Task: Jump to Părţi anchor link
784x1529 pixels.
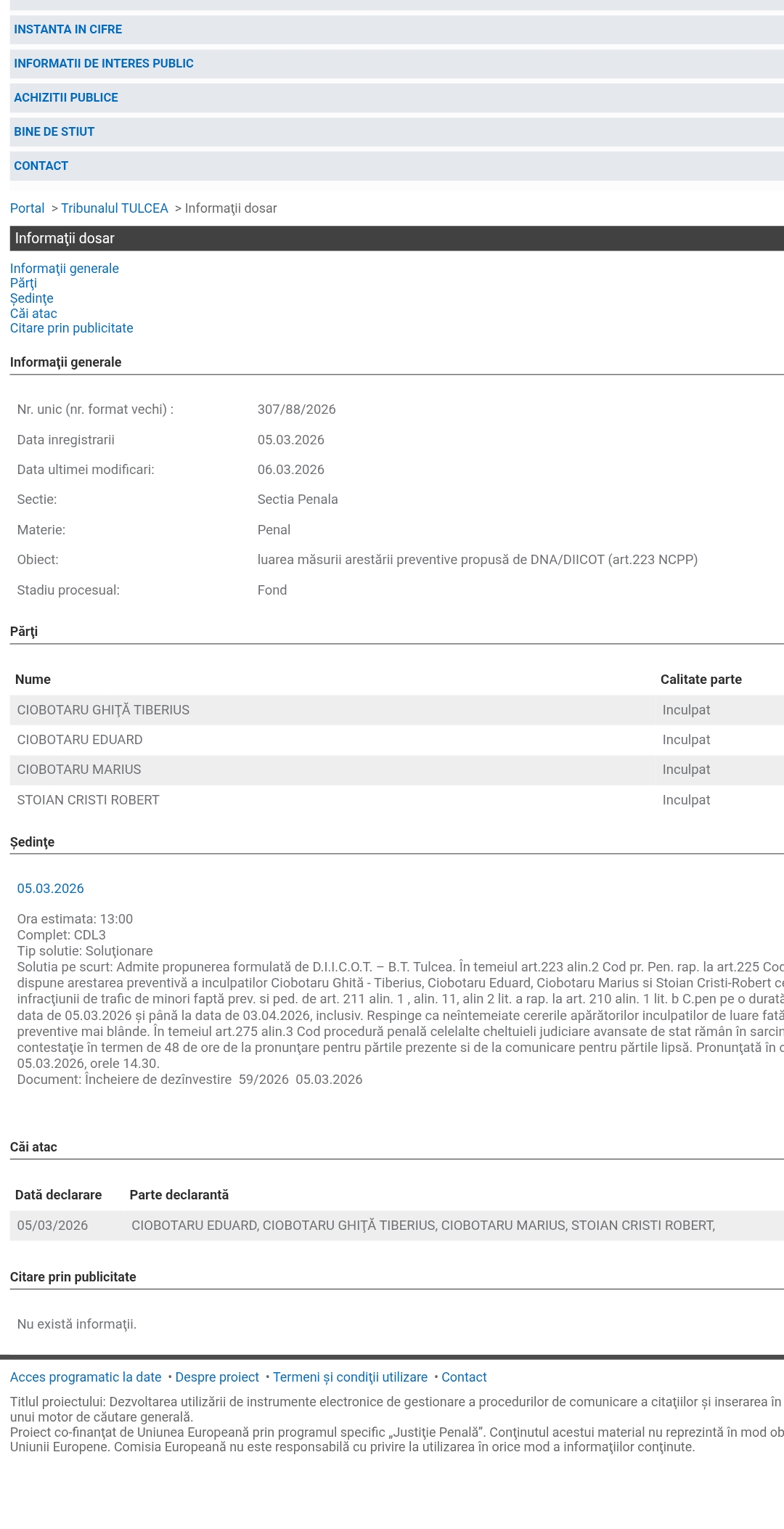Action: pyautogui.click(x=23, y=283)
